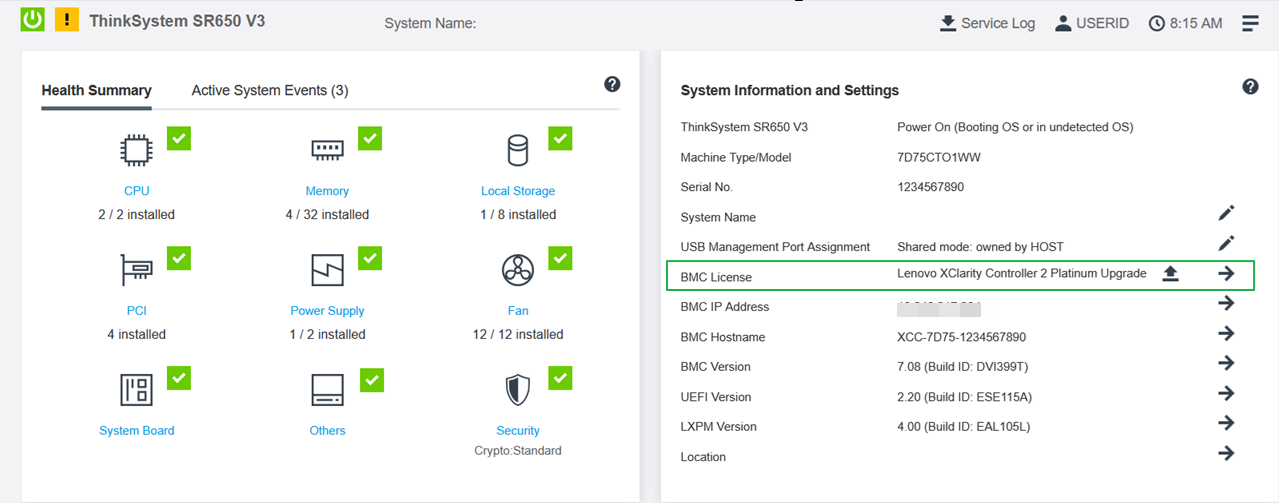Open the USERID account menu
Viewport: 1279px width, 503px height.
click(x=1092, y=23)
